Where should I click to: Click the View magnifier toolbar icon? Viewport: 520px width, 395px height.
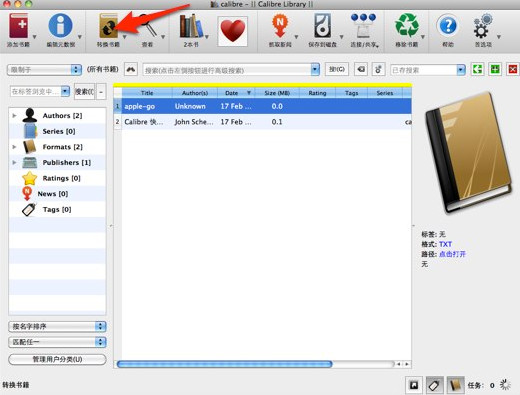pos(148,26)
